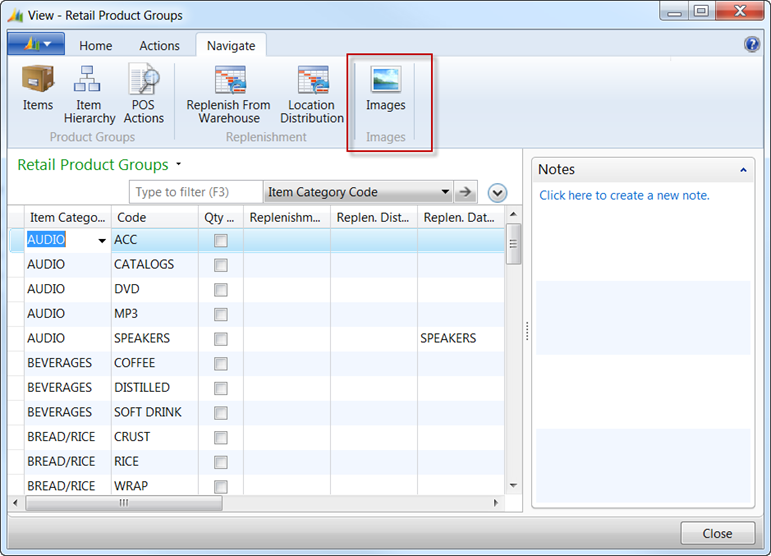Open the help icon in ribbon corner

click(752, 44)
